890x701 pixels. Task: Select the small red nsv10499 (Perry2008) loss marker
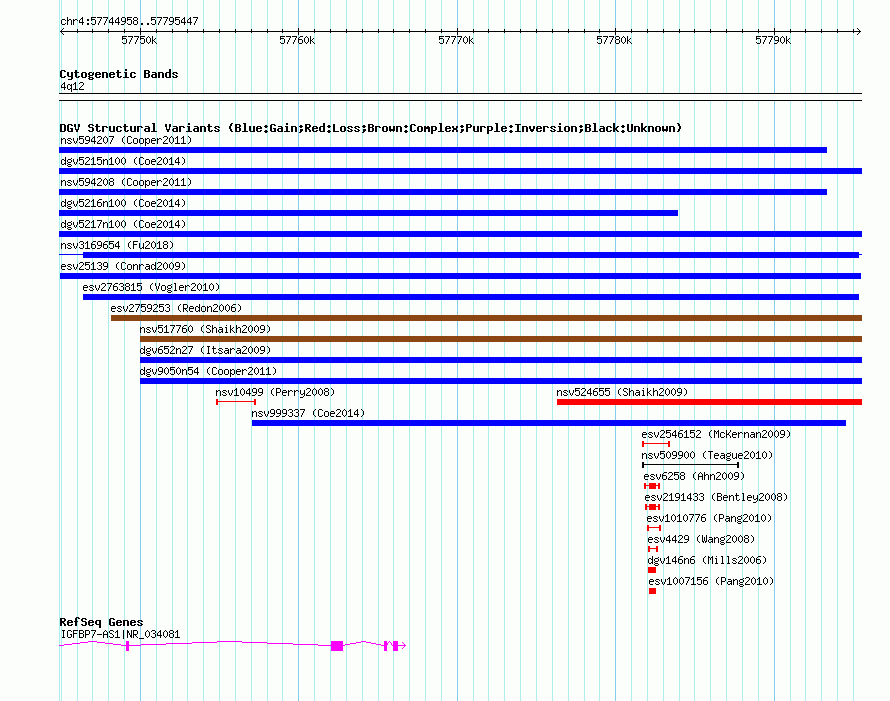click(x=236, y=402)
